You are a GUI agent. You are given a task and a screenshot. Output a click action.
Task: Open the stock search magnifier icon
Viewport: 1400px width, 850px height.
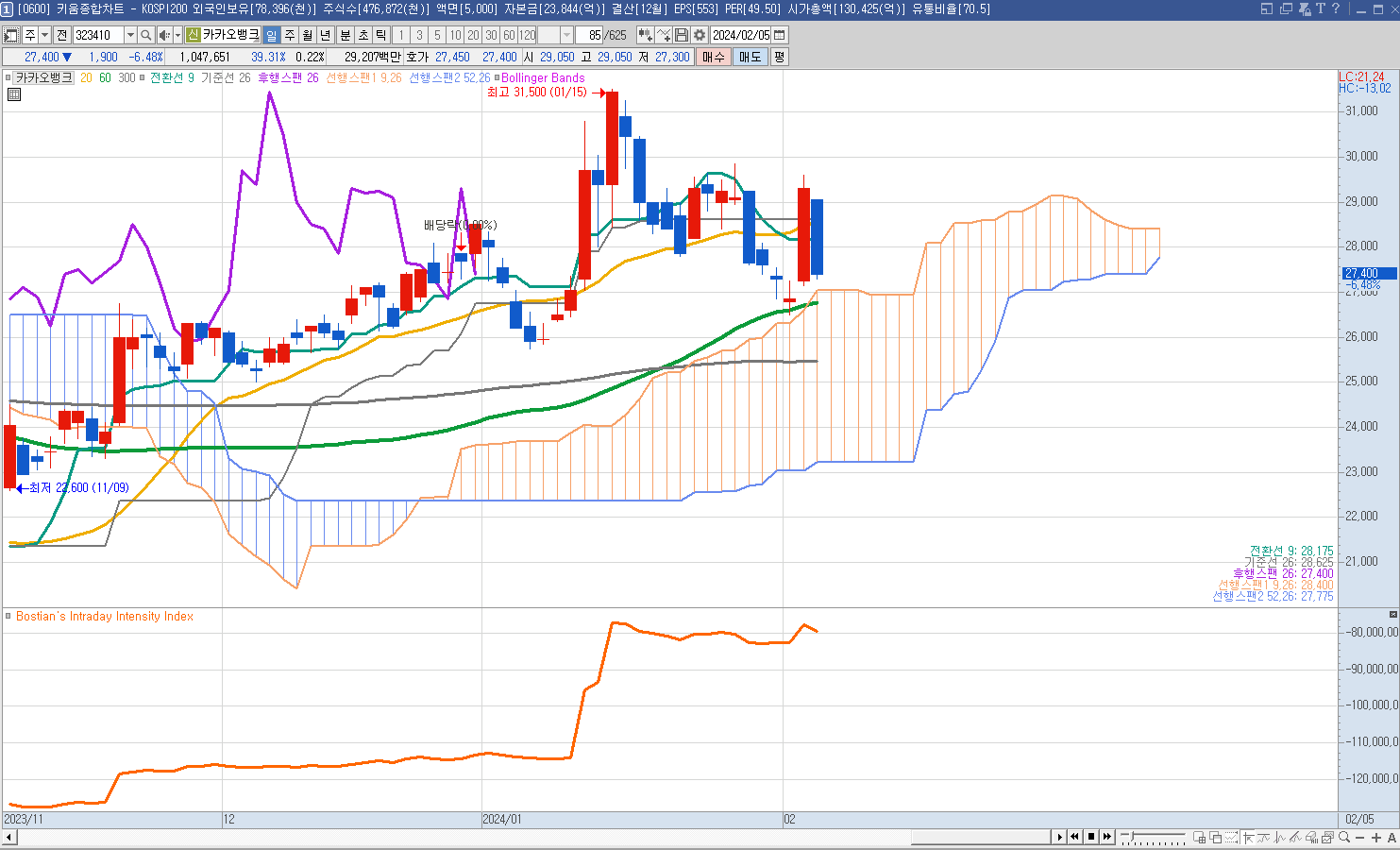(146, 35)
